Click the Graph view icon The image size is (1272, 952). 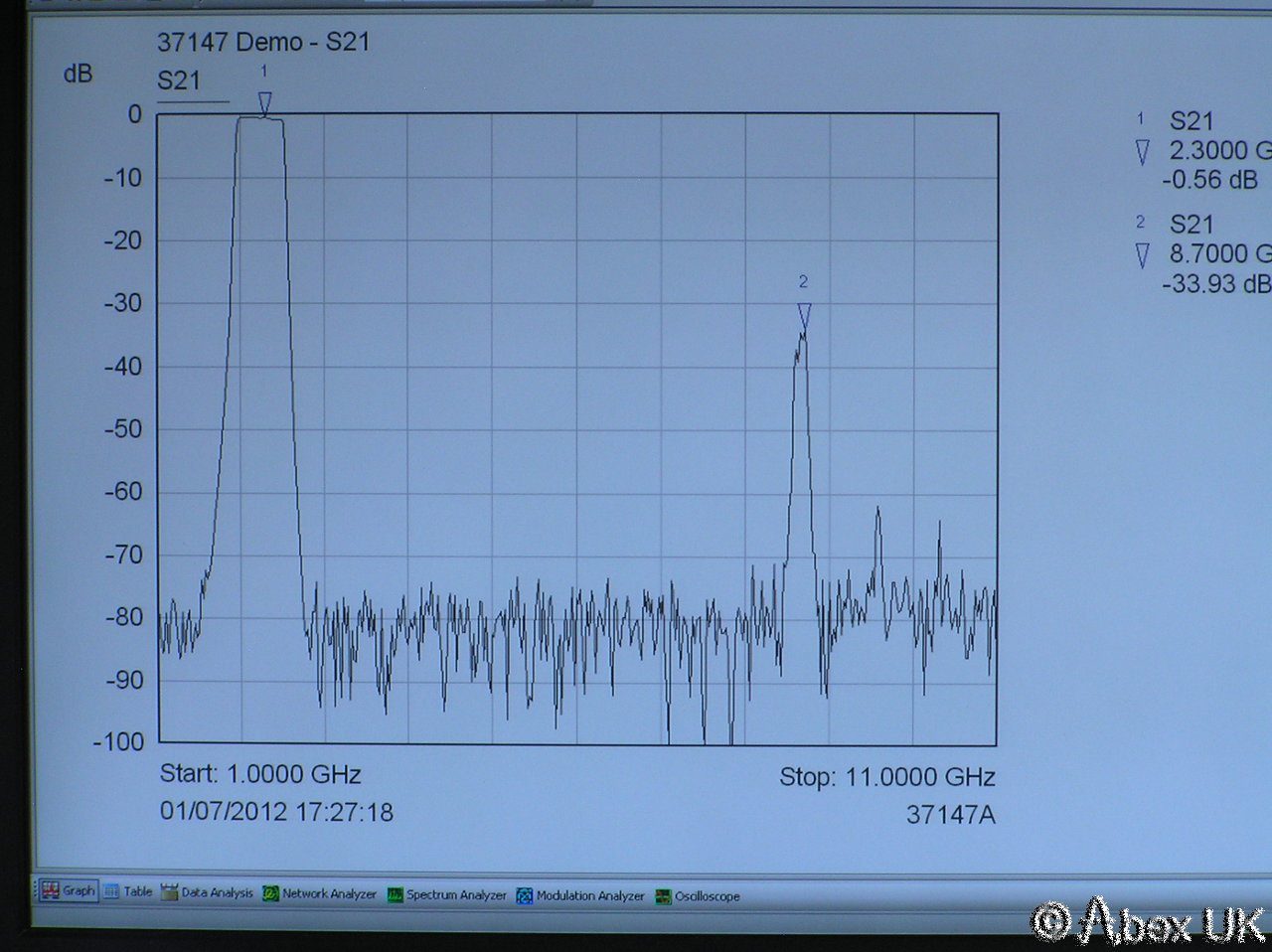[51, 890]
